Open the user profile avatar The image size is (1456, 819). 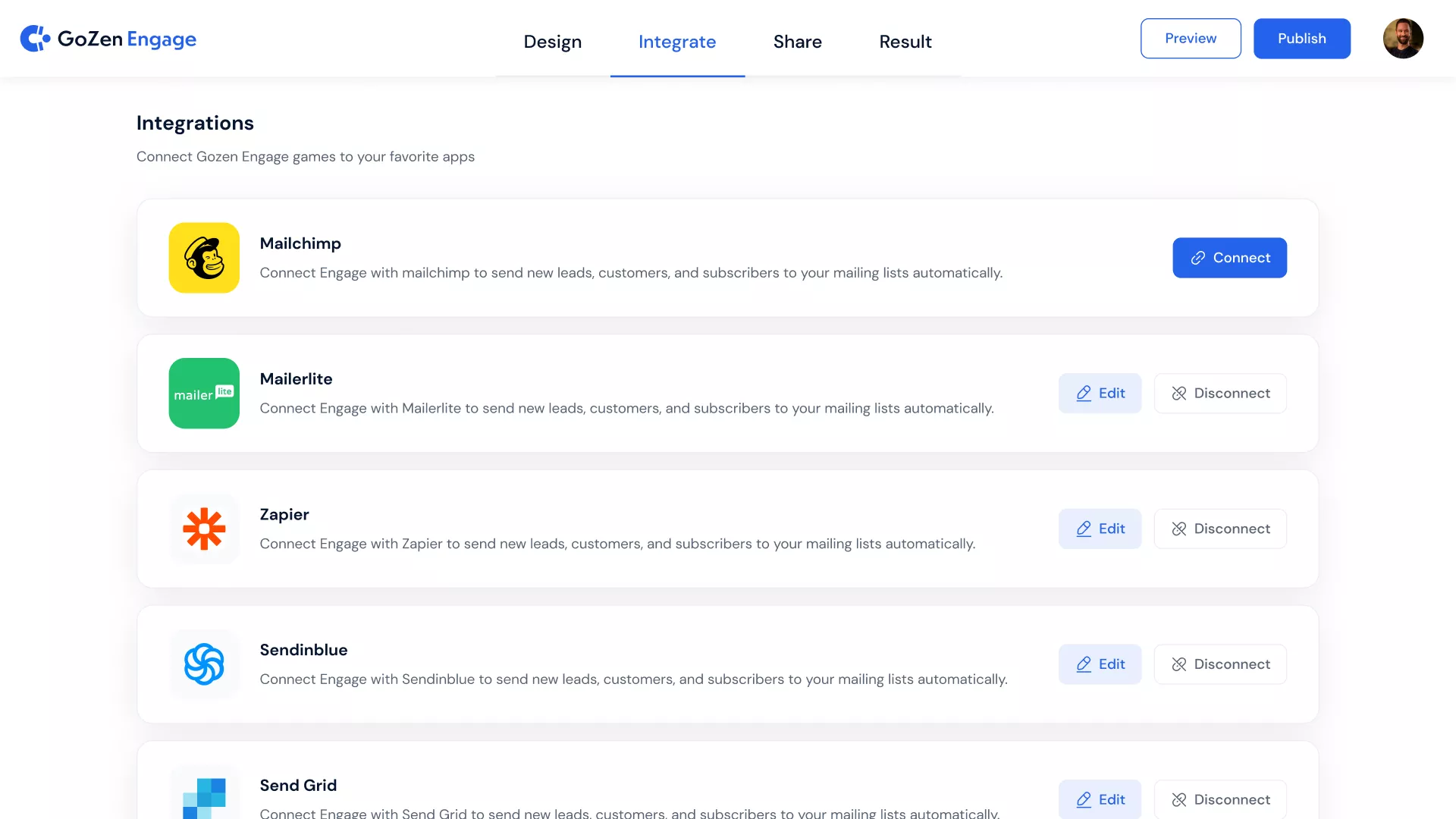[1402, 39]
